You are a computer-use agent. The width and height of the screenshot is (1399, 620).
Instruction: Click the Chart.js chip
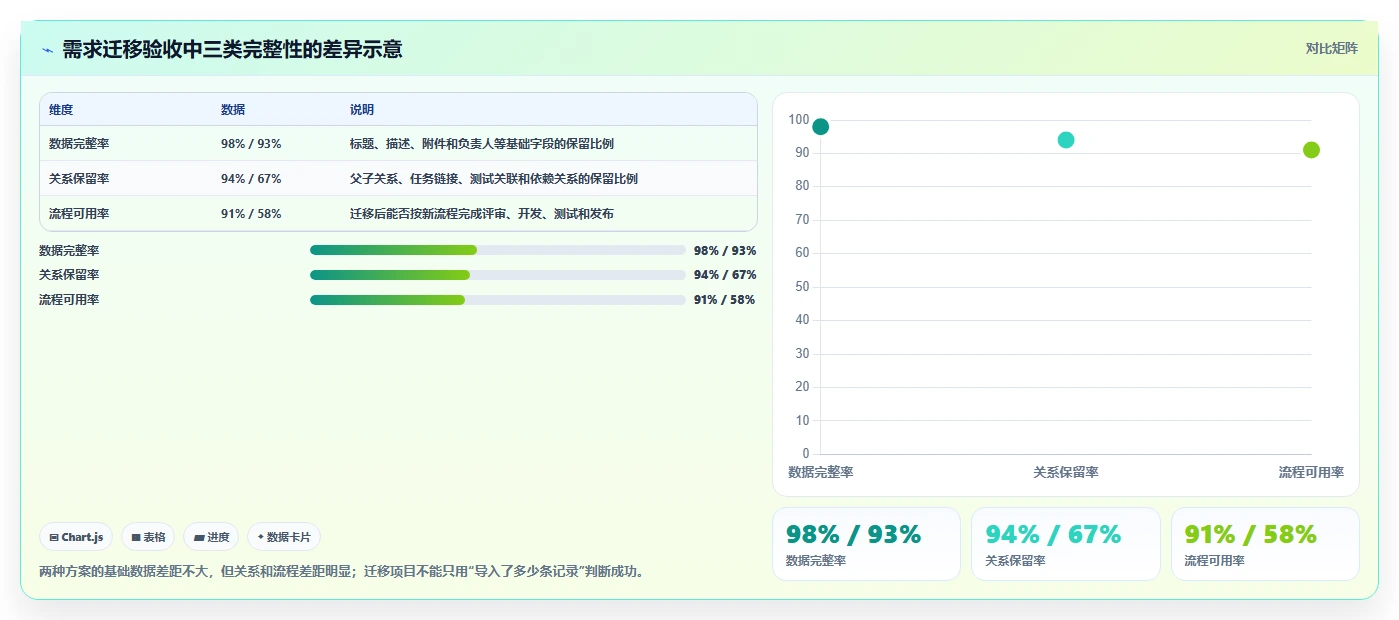tap(77, 537)
